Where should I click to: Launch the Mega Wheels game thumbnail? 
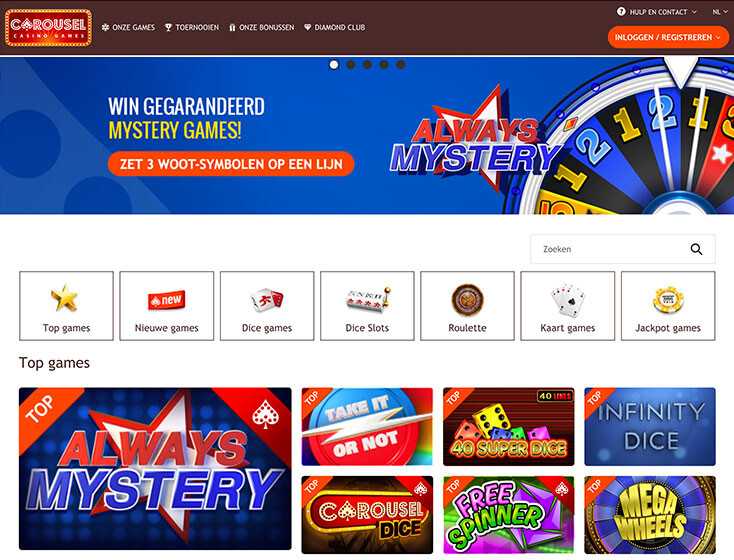tap(650, 515)
